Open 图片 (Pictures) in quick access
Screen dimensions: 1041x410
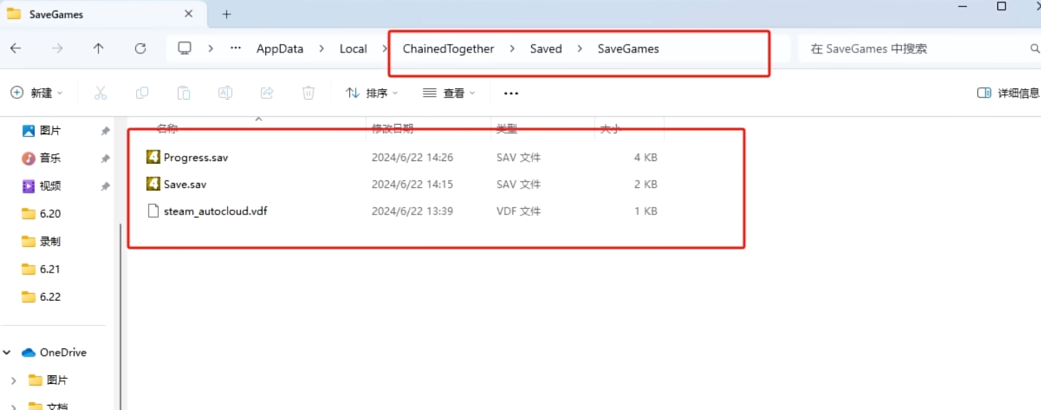[50, 131]
